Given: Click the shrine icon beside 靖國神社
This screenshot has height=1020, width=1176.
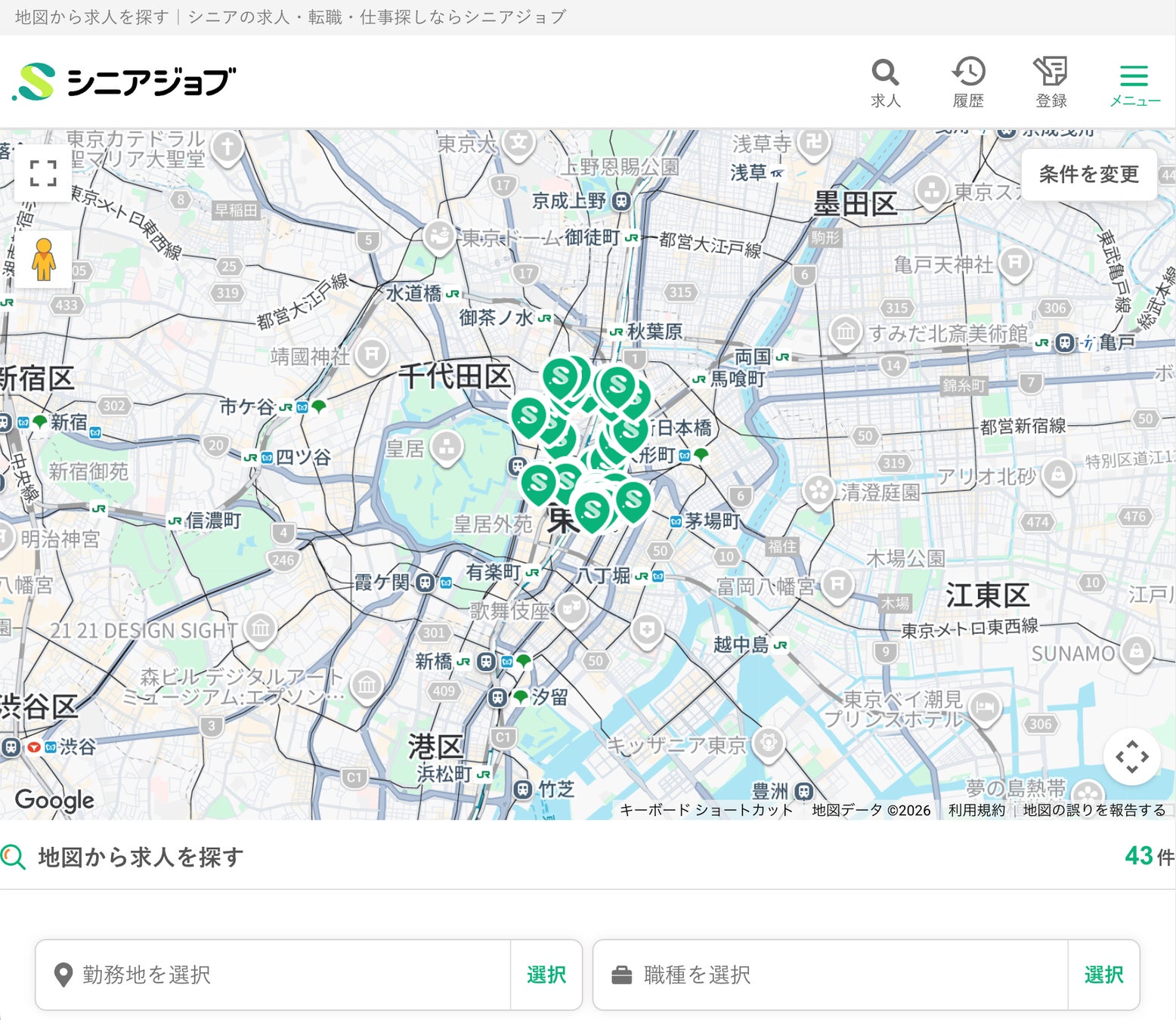Looking at the screenshot, I should point(372,354).
